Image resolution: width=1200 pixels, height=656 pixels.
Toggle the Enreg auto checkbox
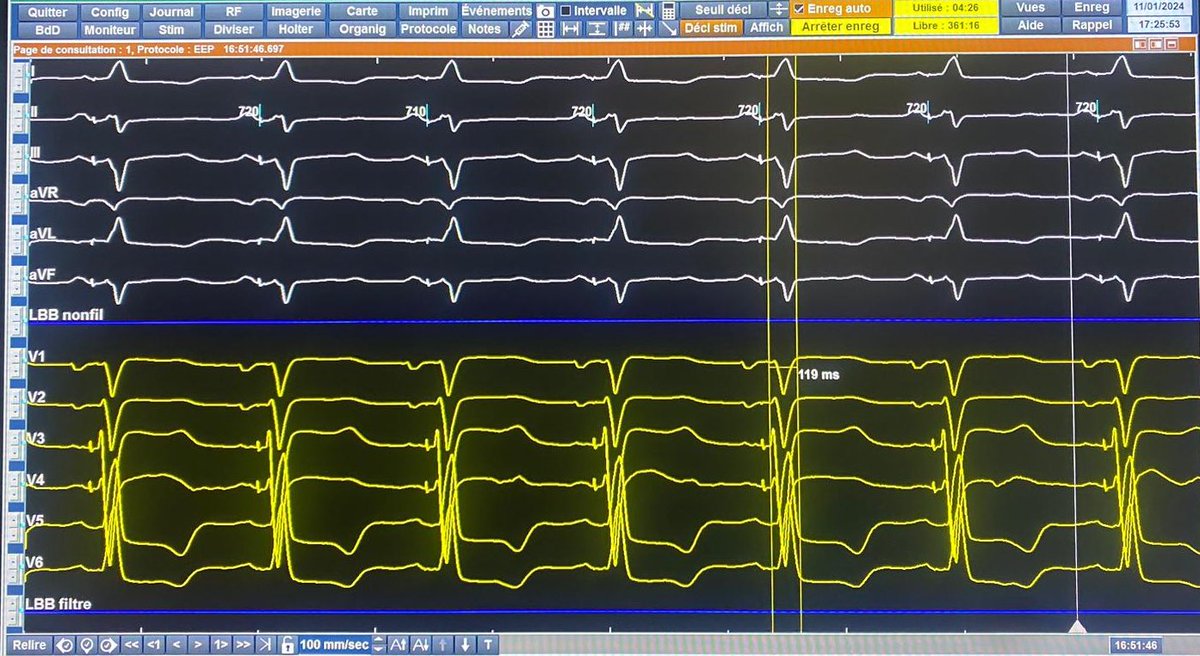[x=798, y=9]
